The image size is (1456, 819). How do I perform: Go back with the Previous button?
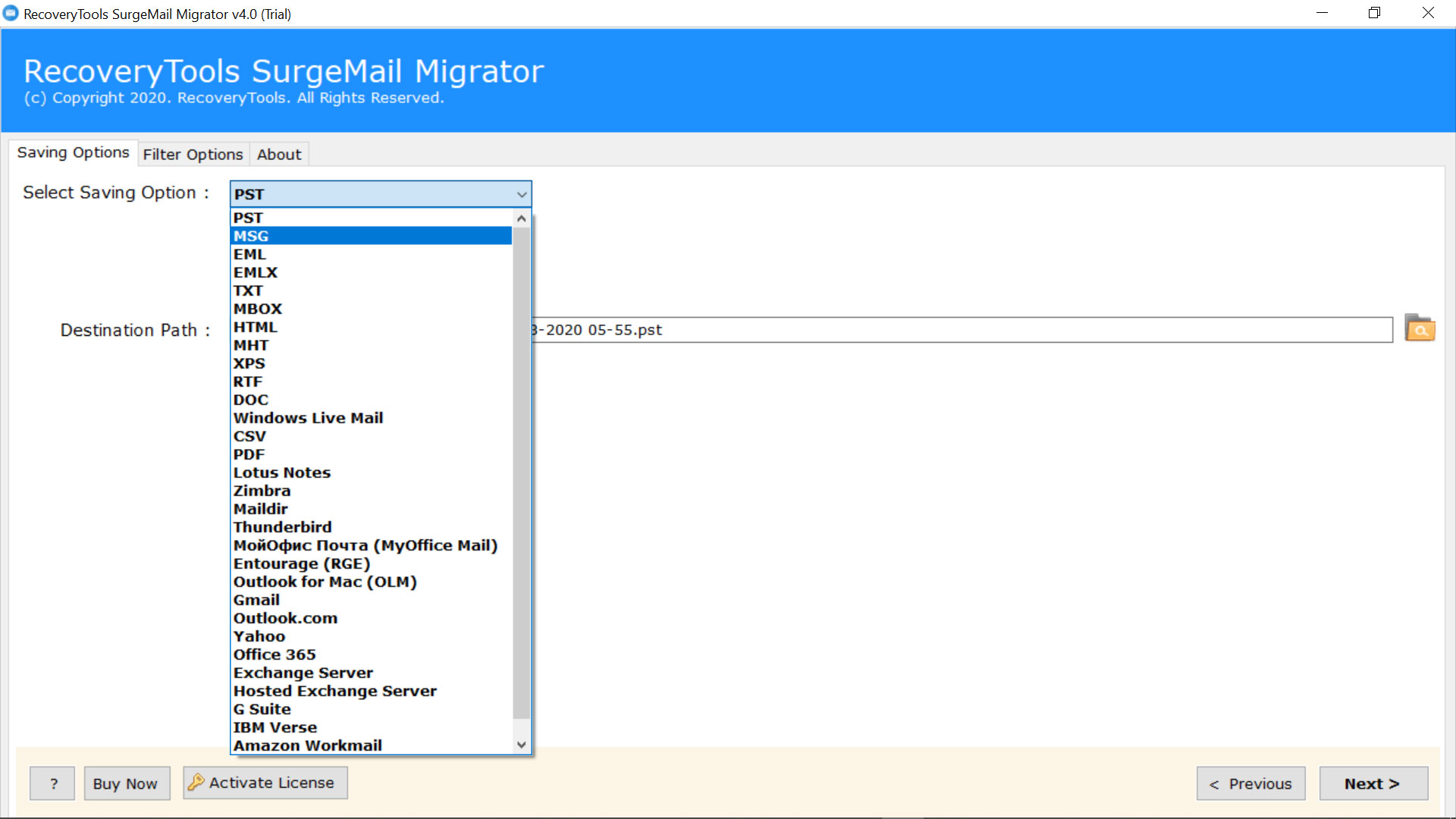pos(1251,783)
